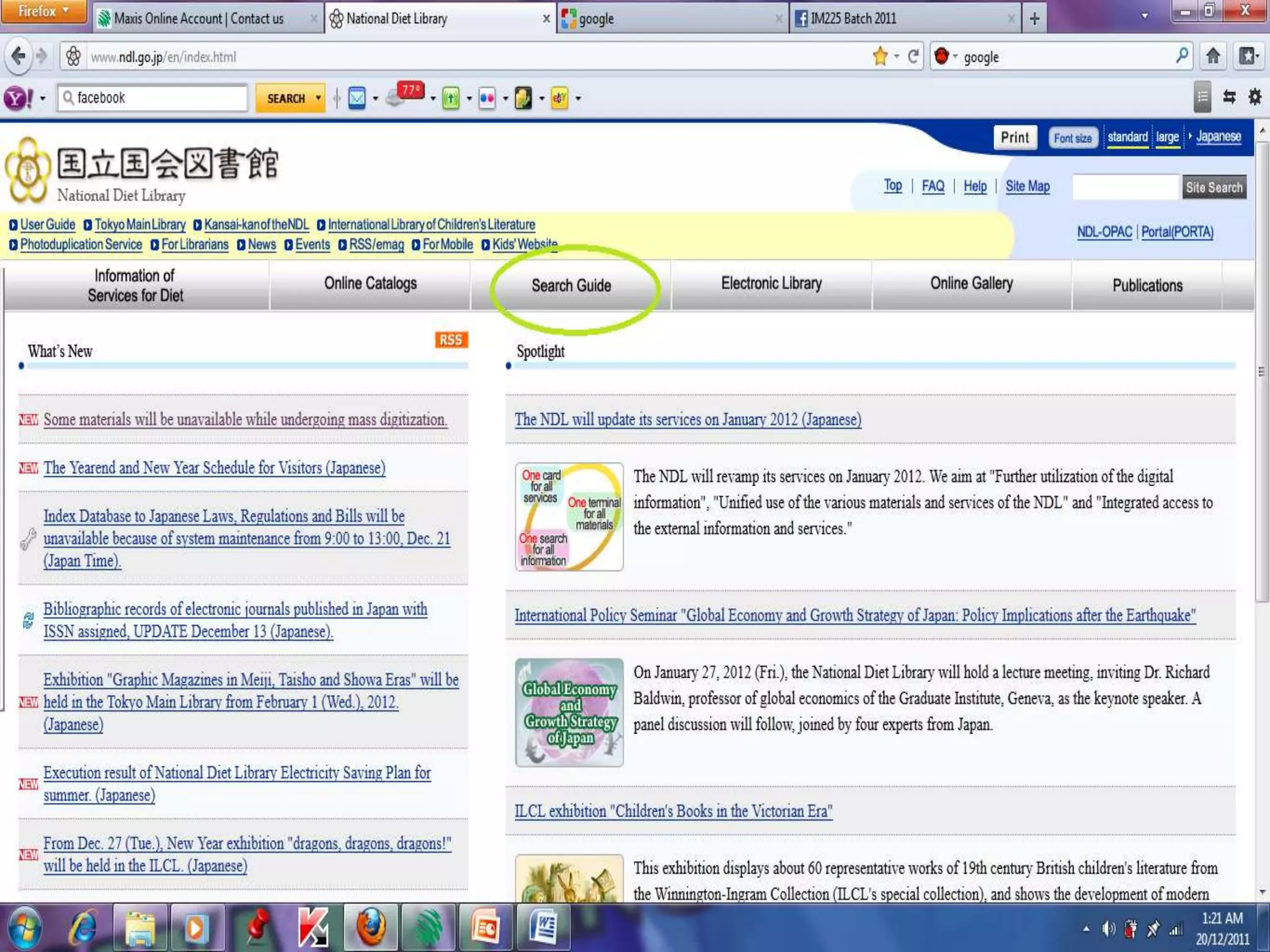Click the orange RSS feed badge
The width and height of the screenshot is (1270, 952).
pyautogui.click(x=451, y=340)
